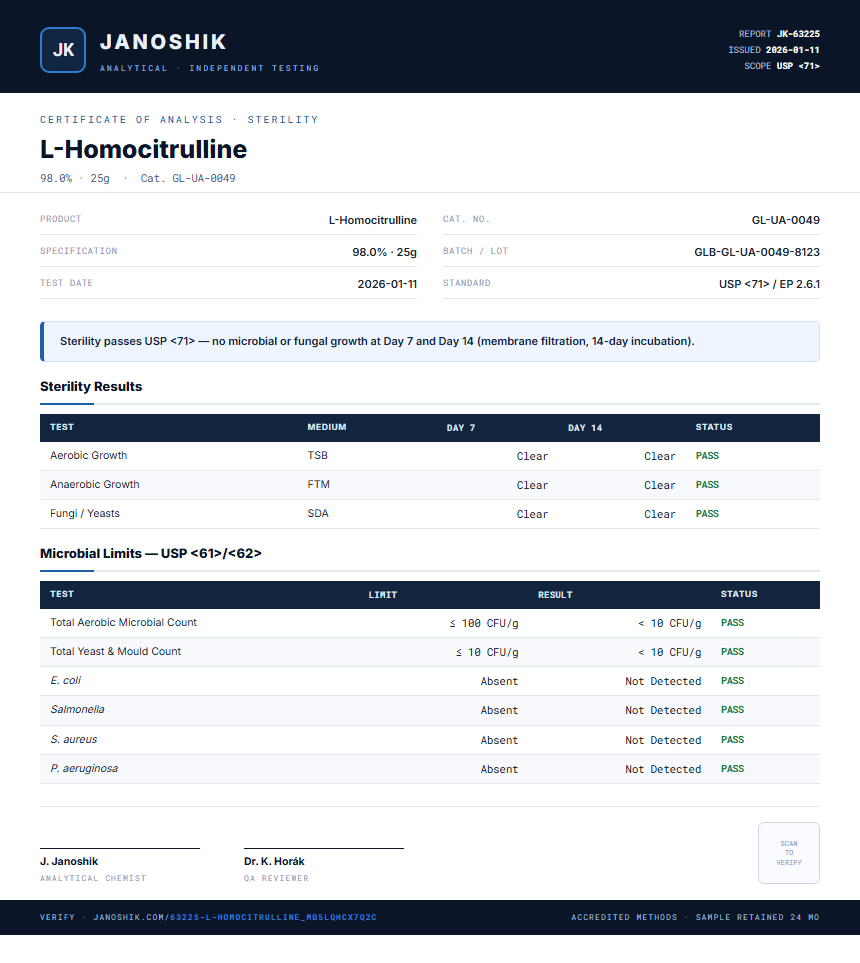Click the Scan to Verify box
This screenshot has width=860, height=963.
tap(789, 853)
